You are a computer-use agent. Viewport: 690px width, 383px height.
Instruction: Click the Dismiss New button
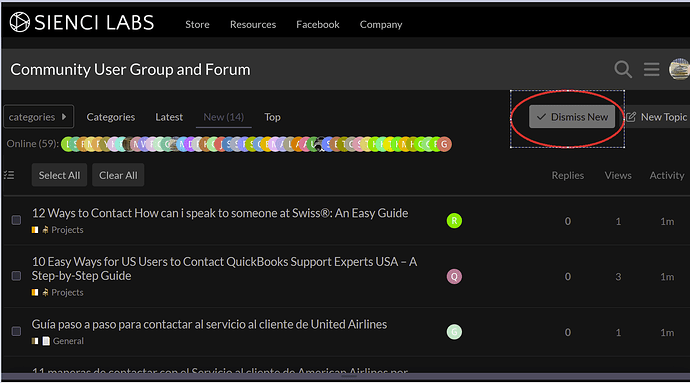coord(572,117)
